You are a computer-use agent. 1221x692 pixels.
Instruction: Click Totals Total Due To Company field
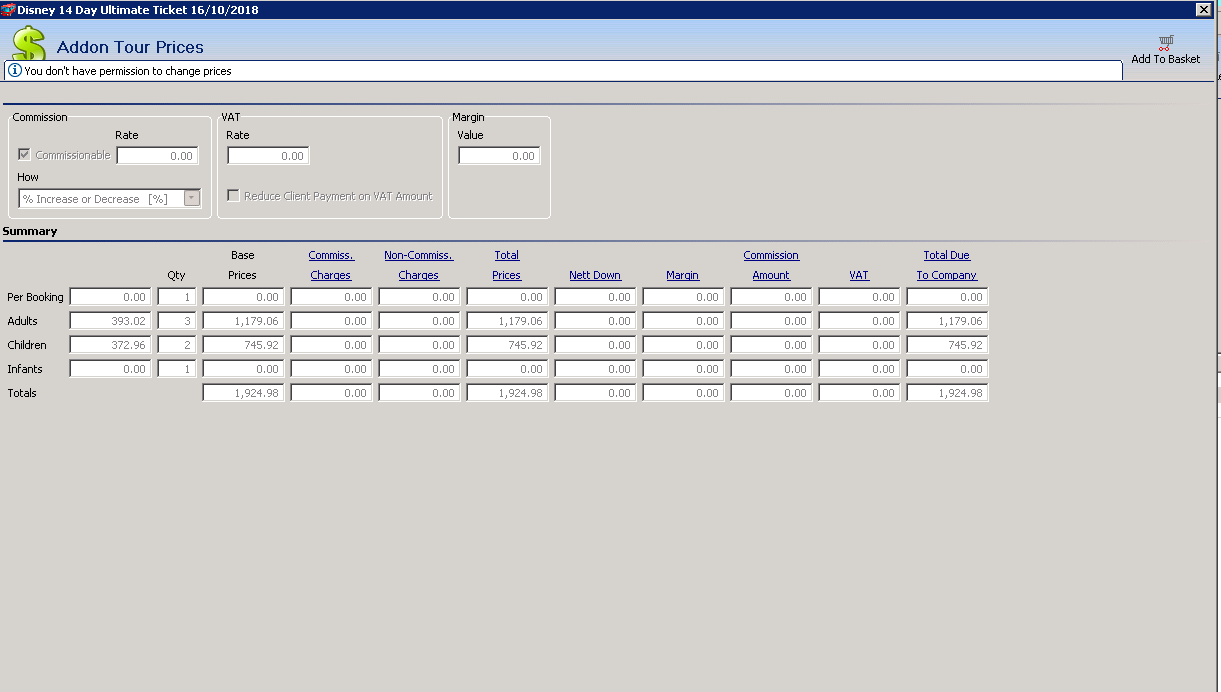pyautogui.click(x=947, y=393)
